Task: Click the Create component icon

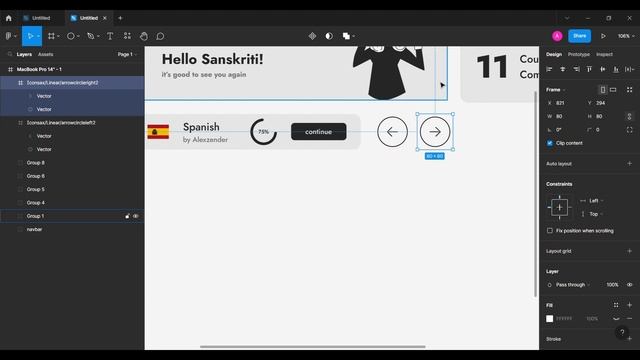Action: pos(312,36)
